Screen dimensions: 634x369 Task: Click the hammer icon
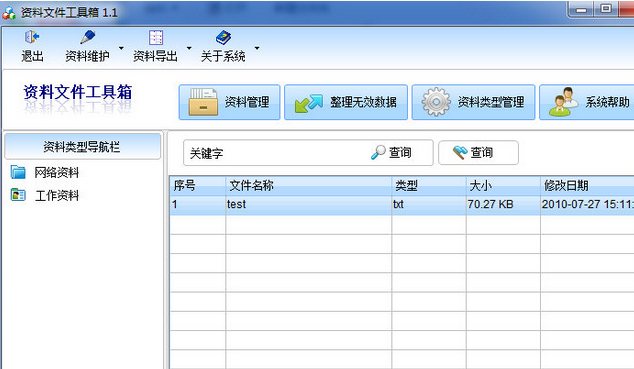click(x=460, y=152)
